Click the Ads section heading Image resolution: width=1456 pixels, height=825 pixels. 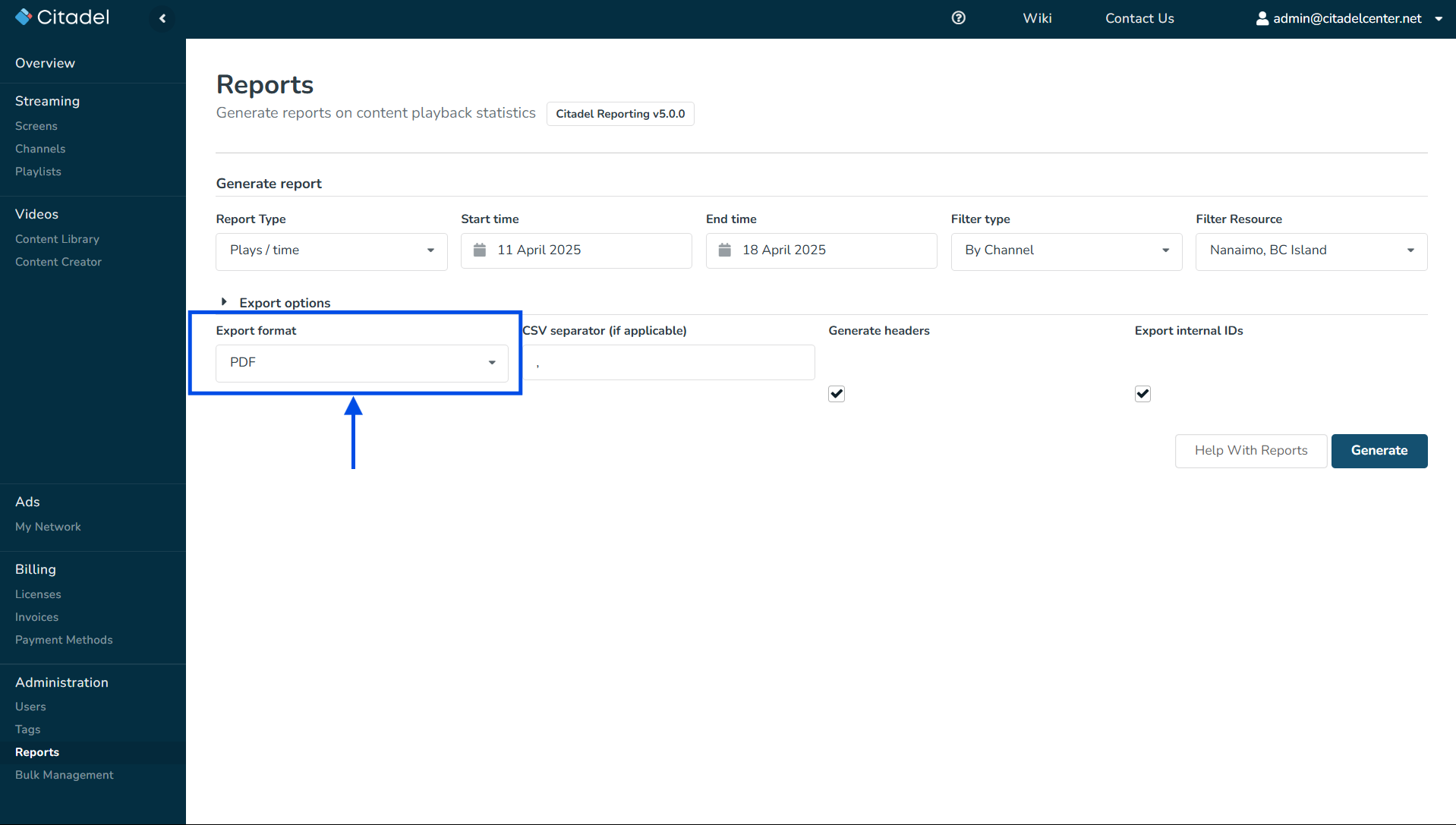point(27,502)
